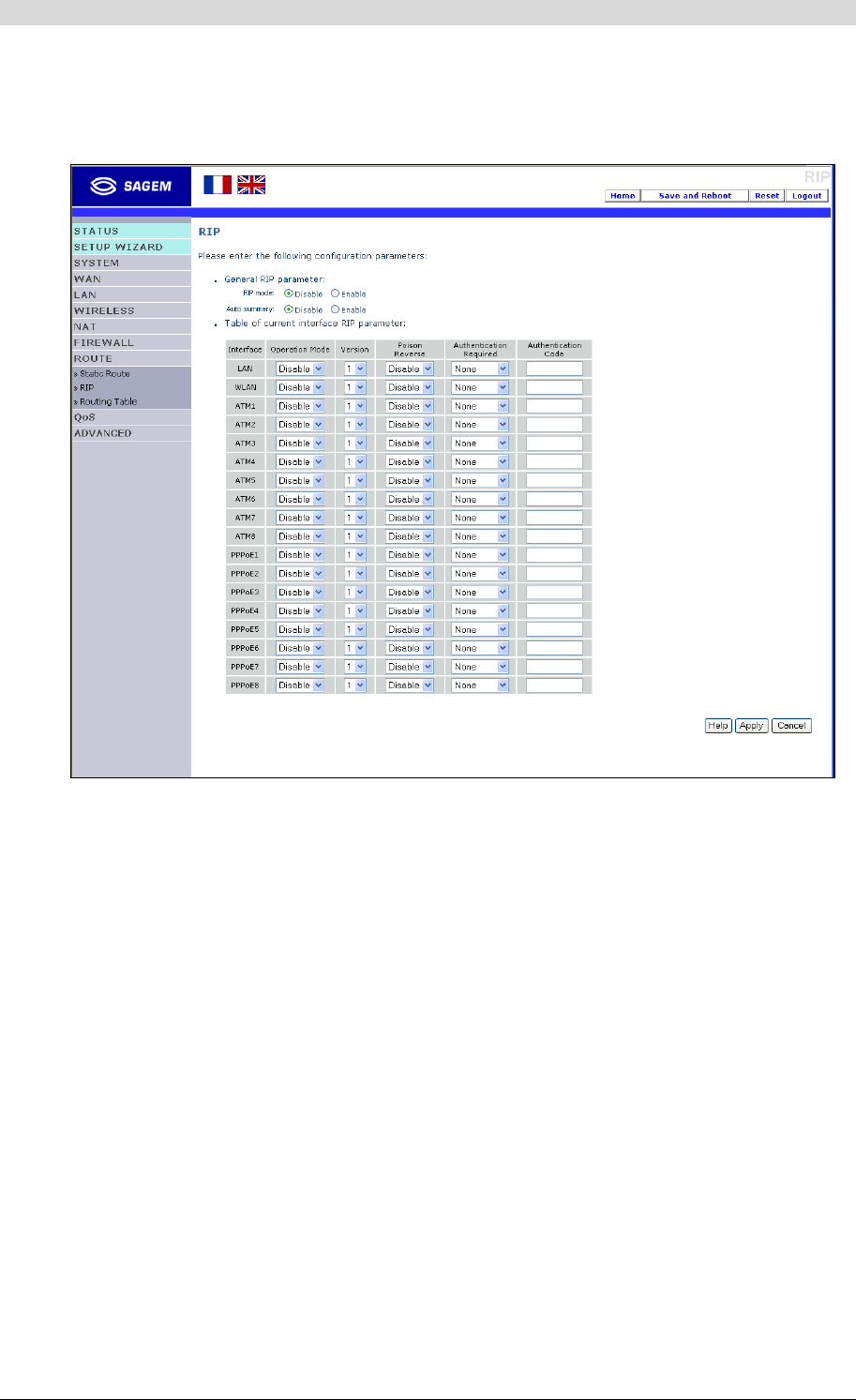Focus Authentication Code field for ATM1

(x=554, y=406)
